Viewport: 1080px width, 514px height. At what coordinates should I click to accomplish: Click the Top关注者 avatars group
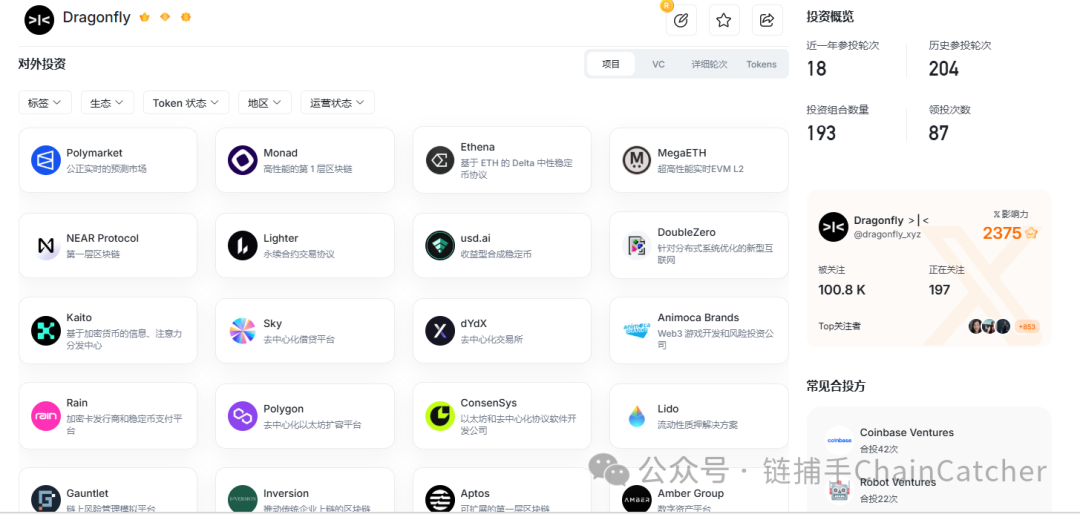point(989,327)
